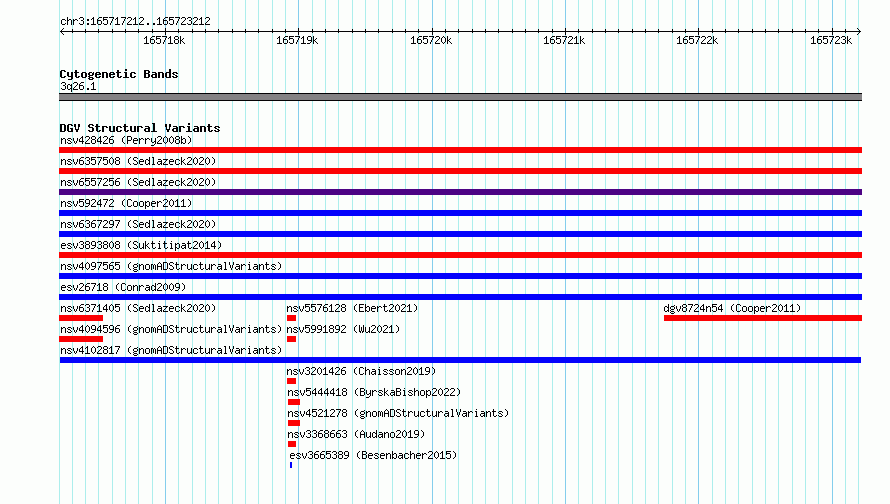Image resolution: width=890 pixels, height=504 pixels.
Task: Open nsv6367297 (Sedlazeck2020) label
Action: point(138,224)
